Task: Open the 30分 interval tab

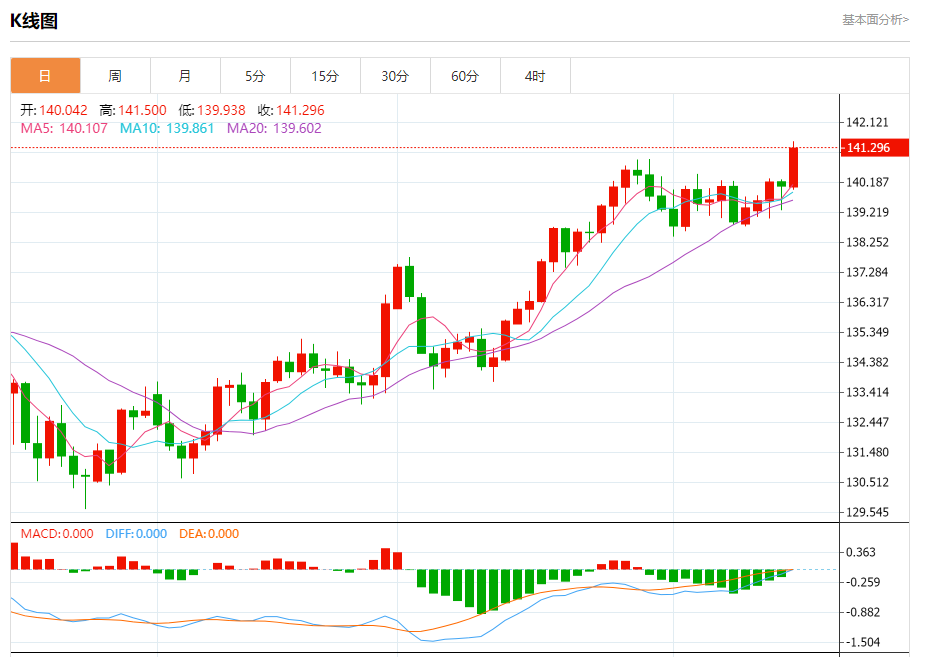Action: 395,76
